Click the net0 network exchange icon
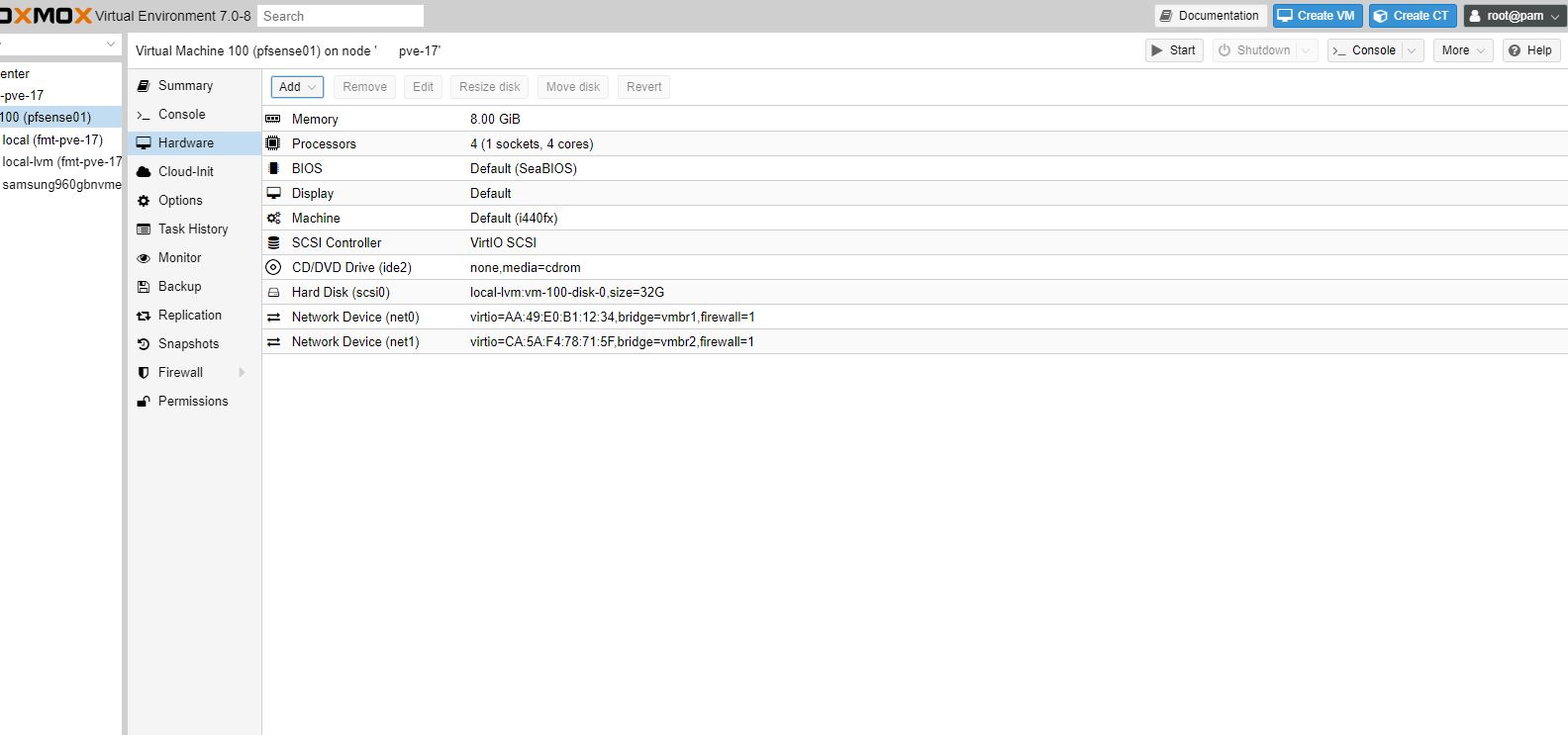Image resolution: width=1568 pixels, height=735 pixels. click(273, 318)
